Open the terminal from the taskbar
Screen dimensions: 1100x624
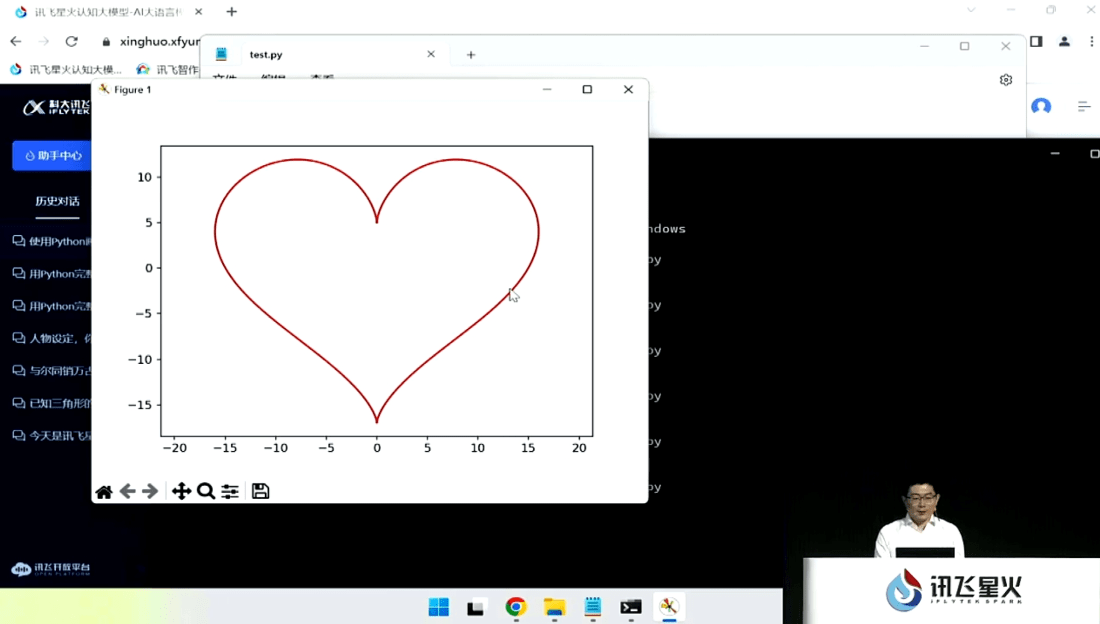630,607
